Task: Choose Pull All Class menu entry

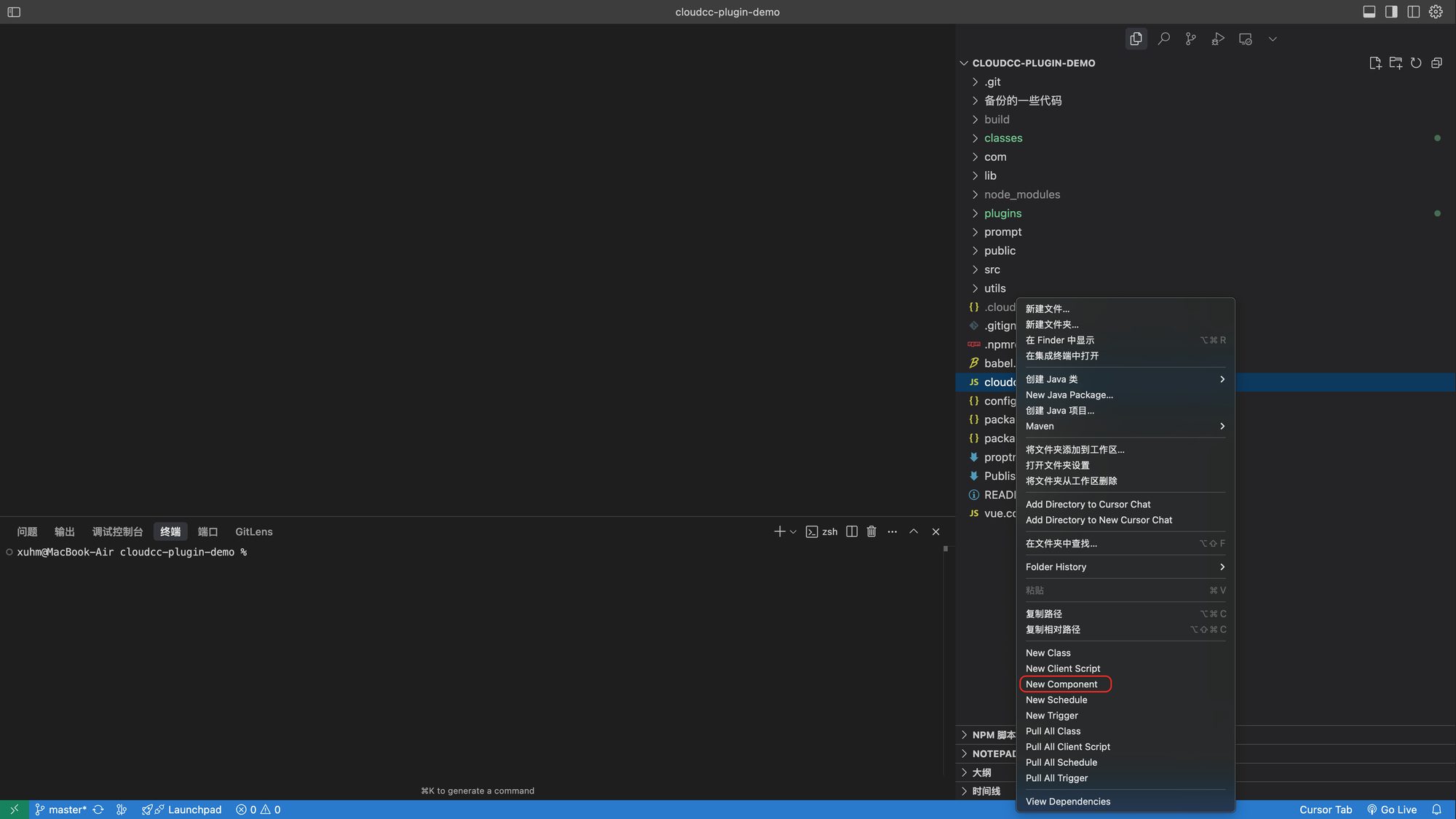Action: click(x=1053, y=731)
